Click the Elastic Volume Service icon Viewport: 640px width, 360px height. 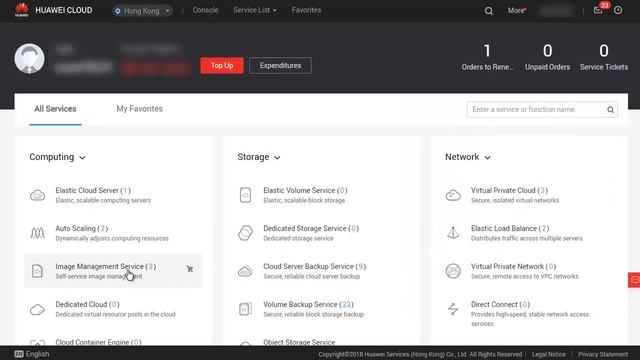[x=245, y=195]
